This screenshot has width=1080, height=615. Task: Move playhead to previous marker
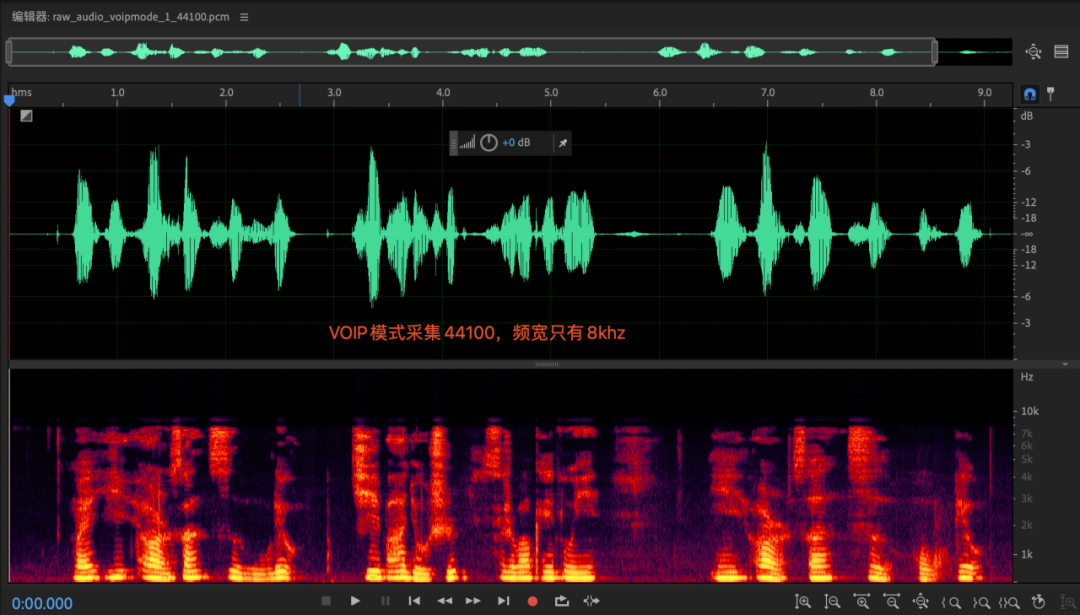(414, 601)
